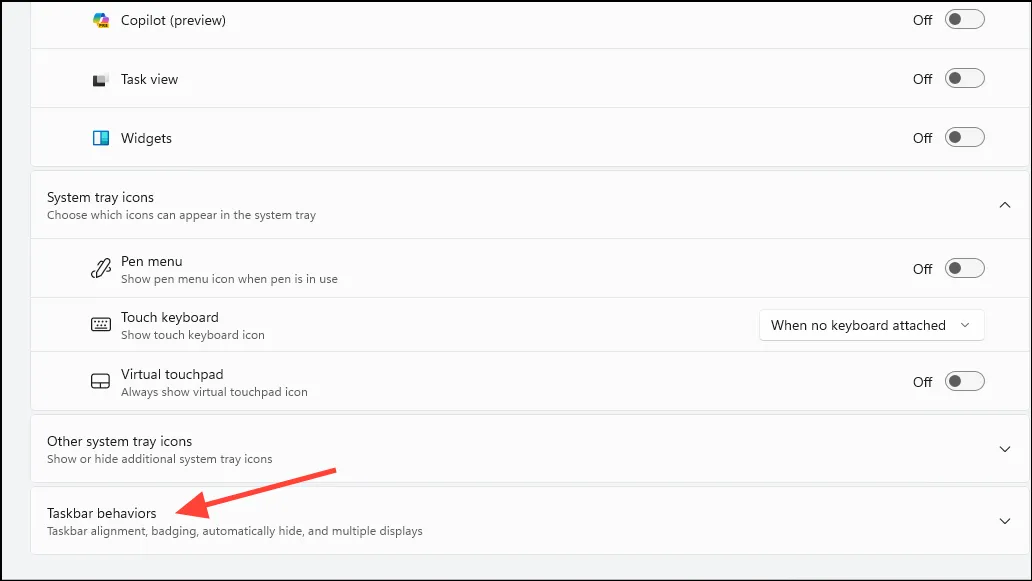Click the Off label beside Task view toggle

click(x=922, y=79)
